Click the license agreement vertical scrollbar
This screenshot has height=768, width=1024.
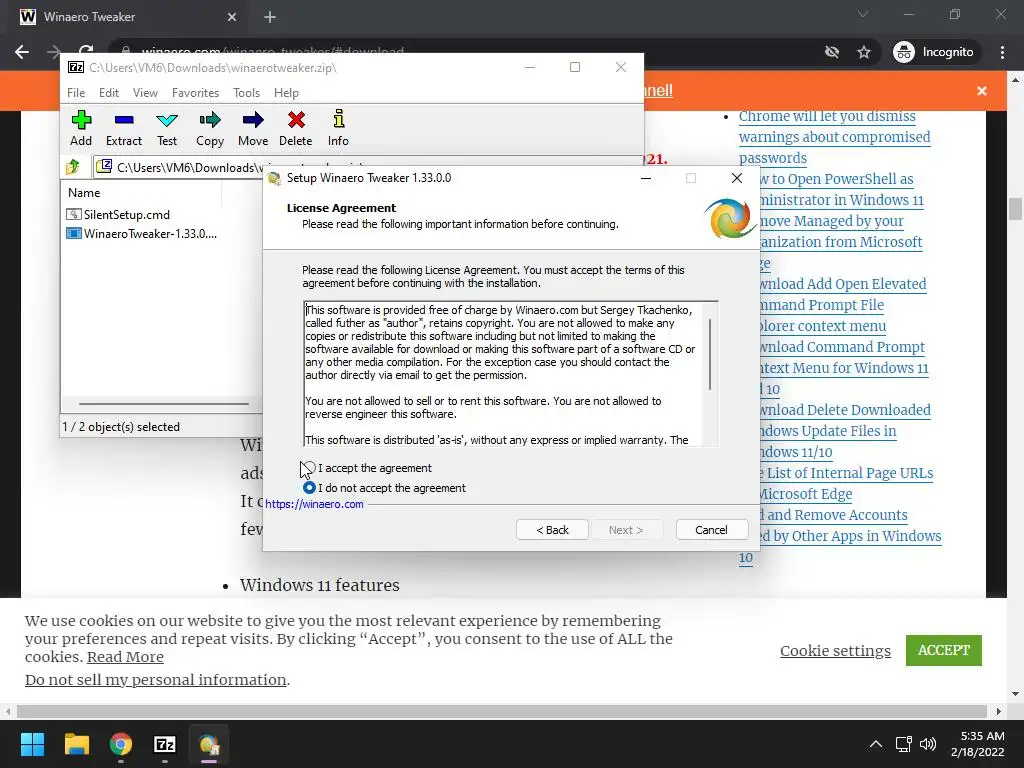[x=710, y=355]
